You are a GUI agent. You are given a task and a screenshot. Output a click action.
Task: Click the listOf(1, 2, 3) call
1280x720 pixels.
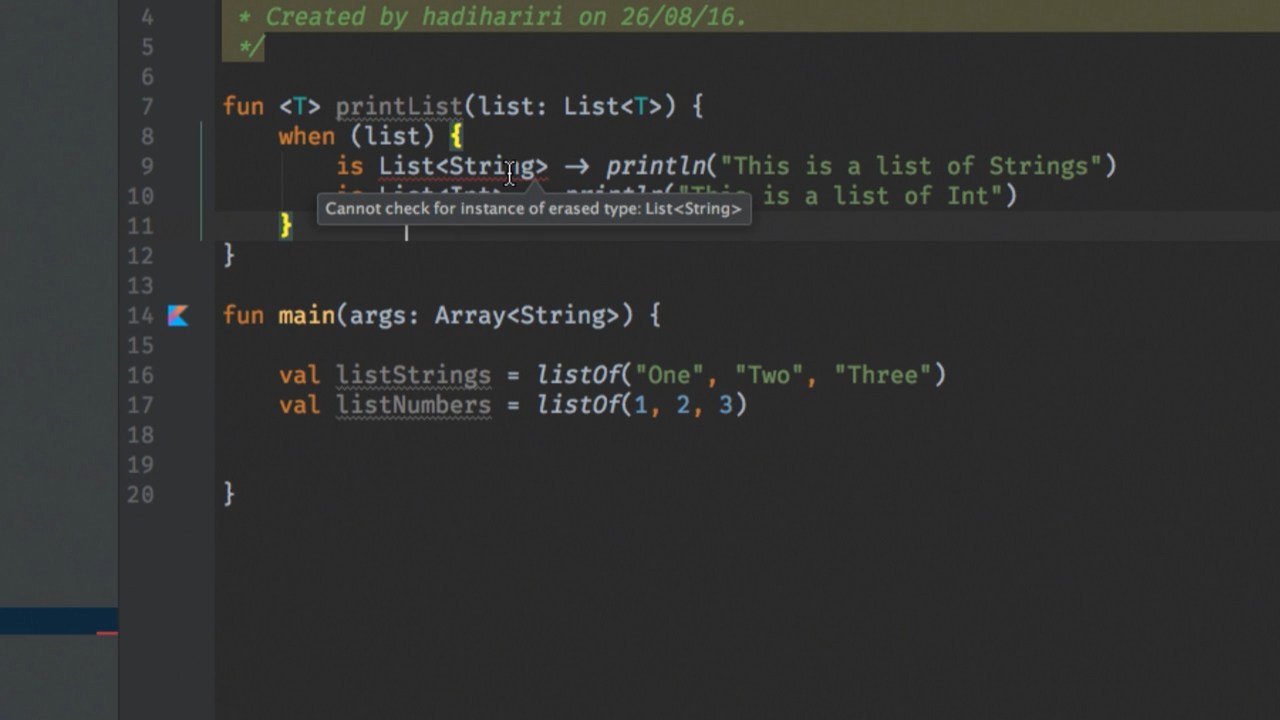[642, 406]
